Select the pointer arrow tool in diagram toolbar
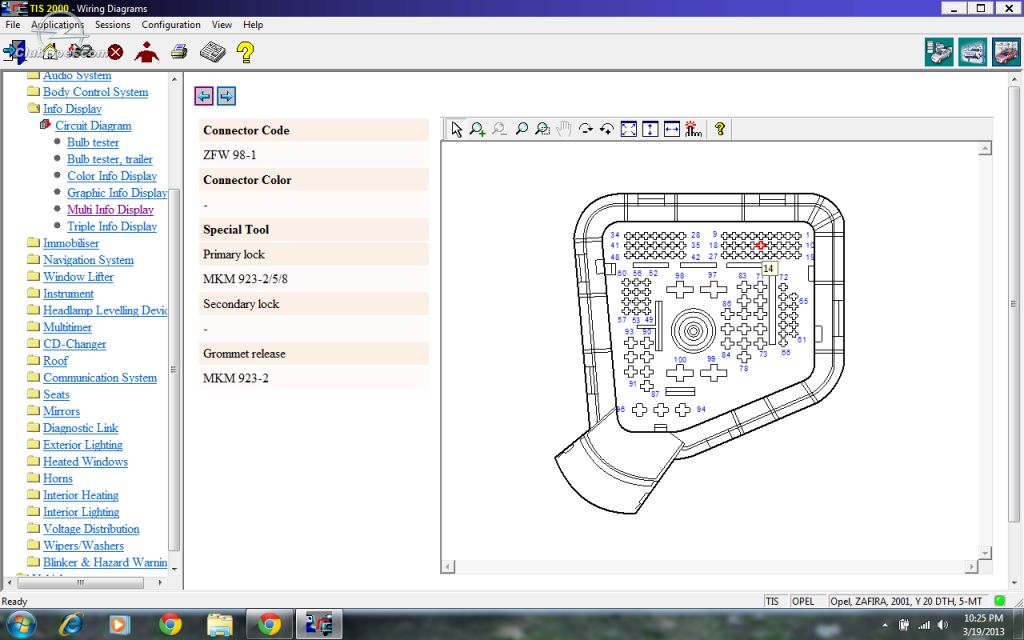 pyautogui.click(x=456, y=129)
